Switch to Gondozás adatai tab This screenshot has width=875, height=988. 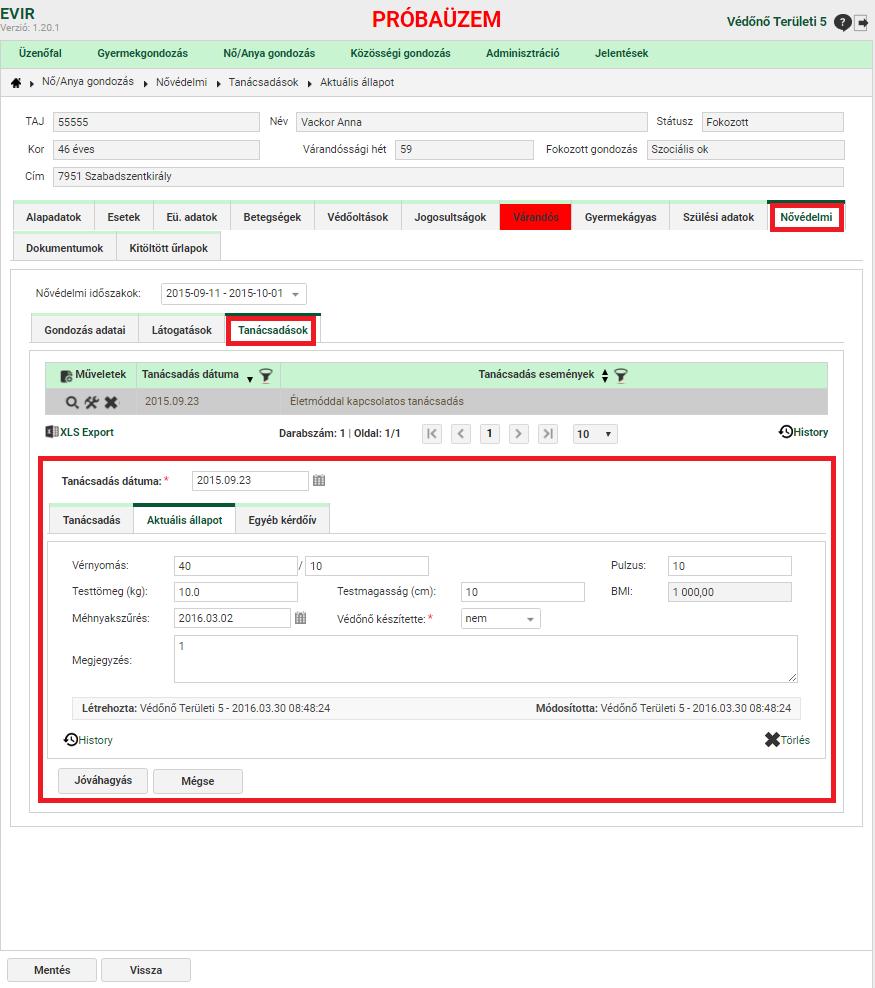point(85,330)
